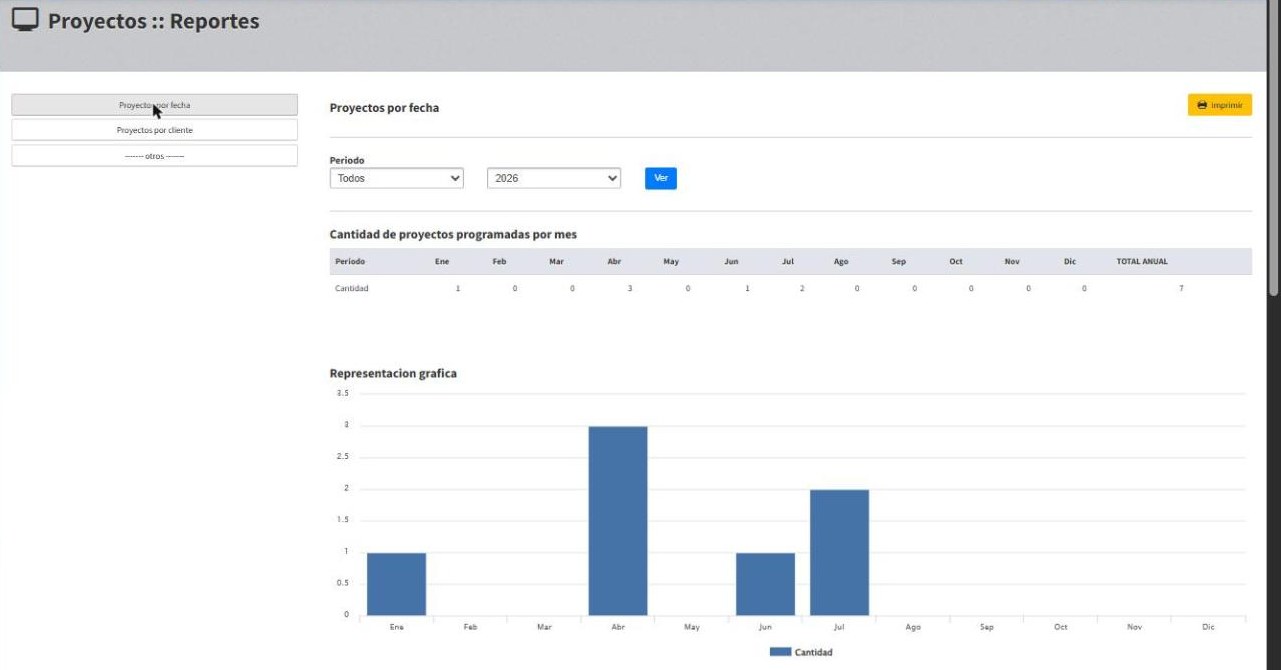Click the Representacion grafica heading

(393, 373)
